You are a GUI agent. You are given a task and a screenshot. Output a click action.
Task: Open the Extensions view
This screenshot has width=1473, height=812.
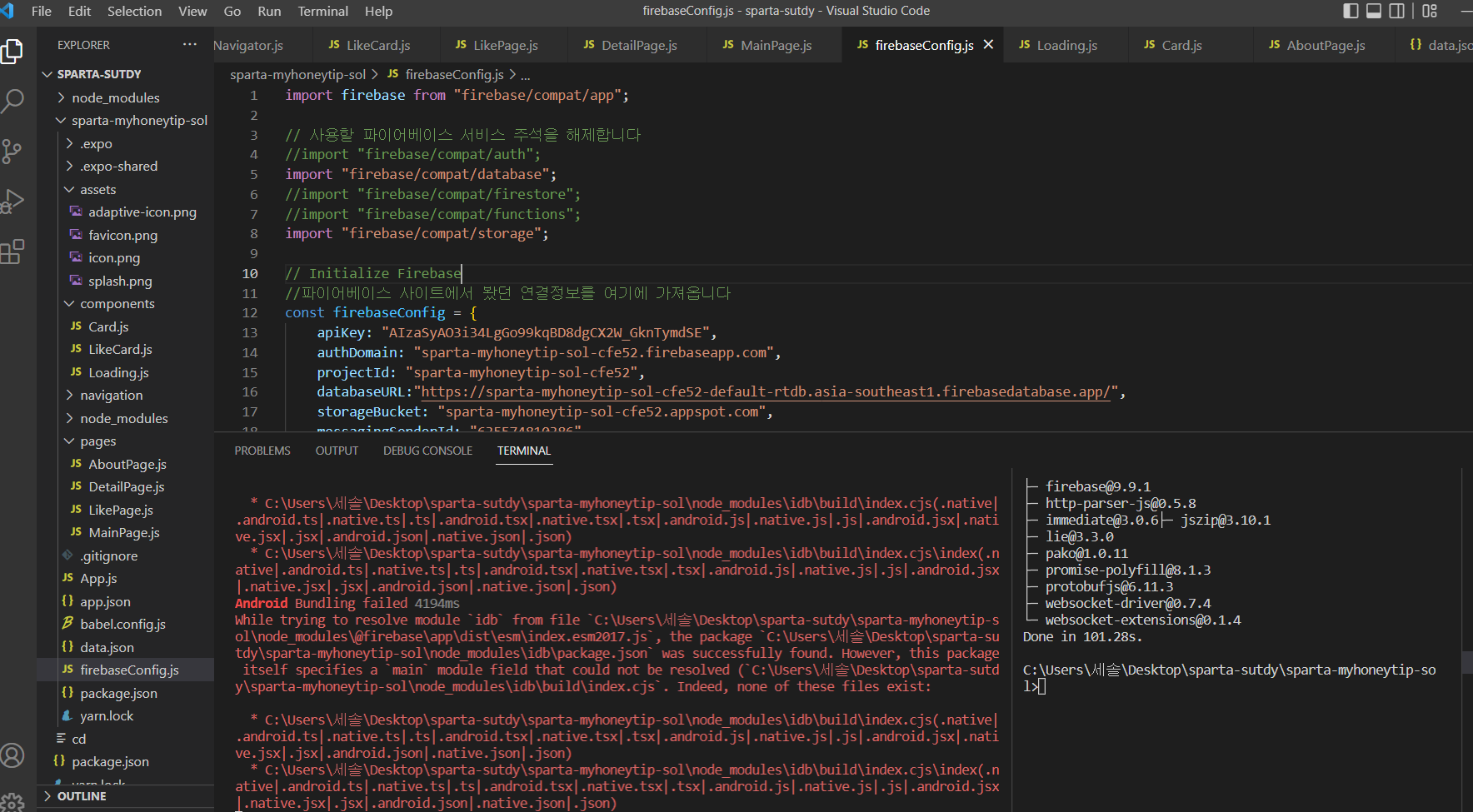click(12, 251)
